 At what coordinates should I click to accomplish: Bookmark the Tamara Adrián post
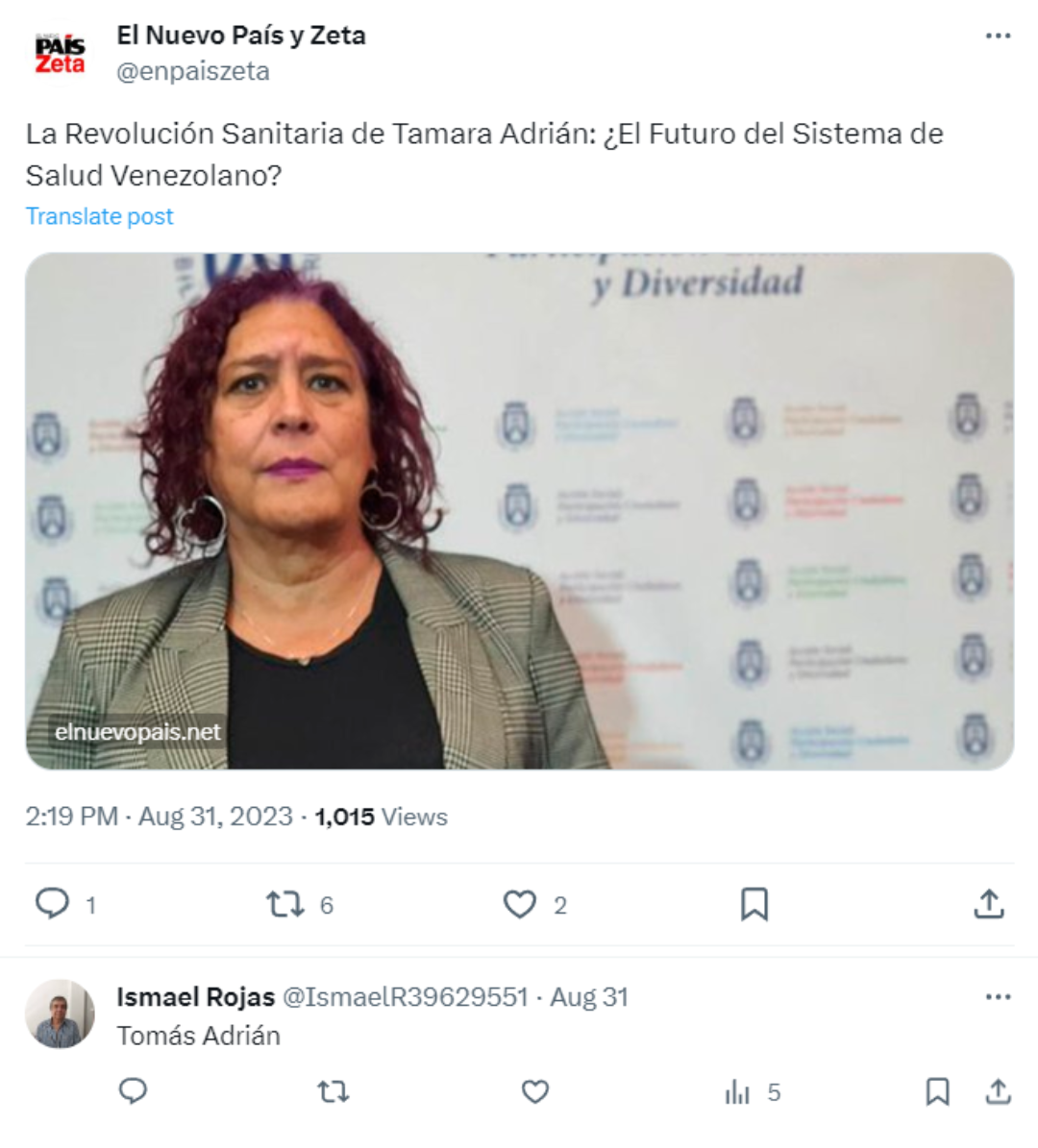[754, 904]
